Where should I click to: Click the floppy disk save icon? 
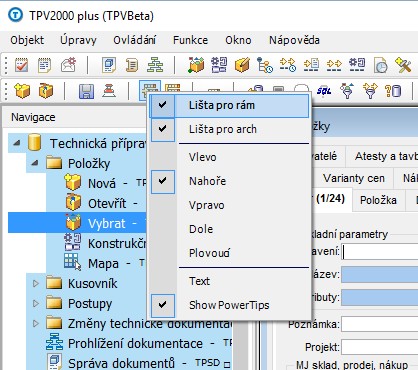[x=86, y=91]
